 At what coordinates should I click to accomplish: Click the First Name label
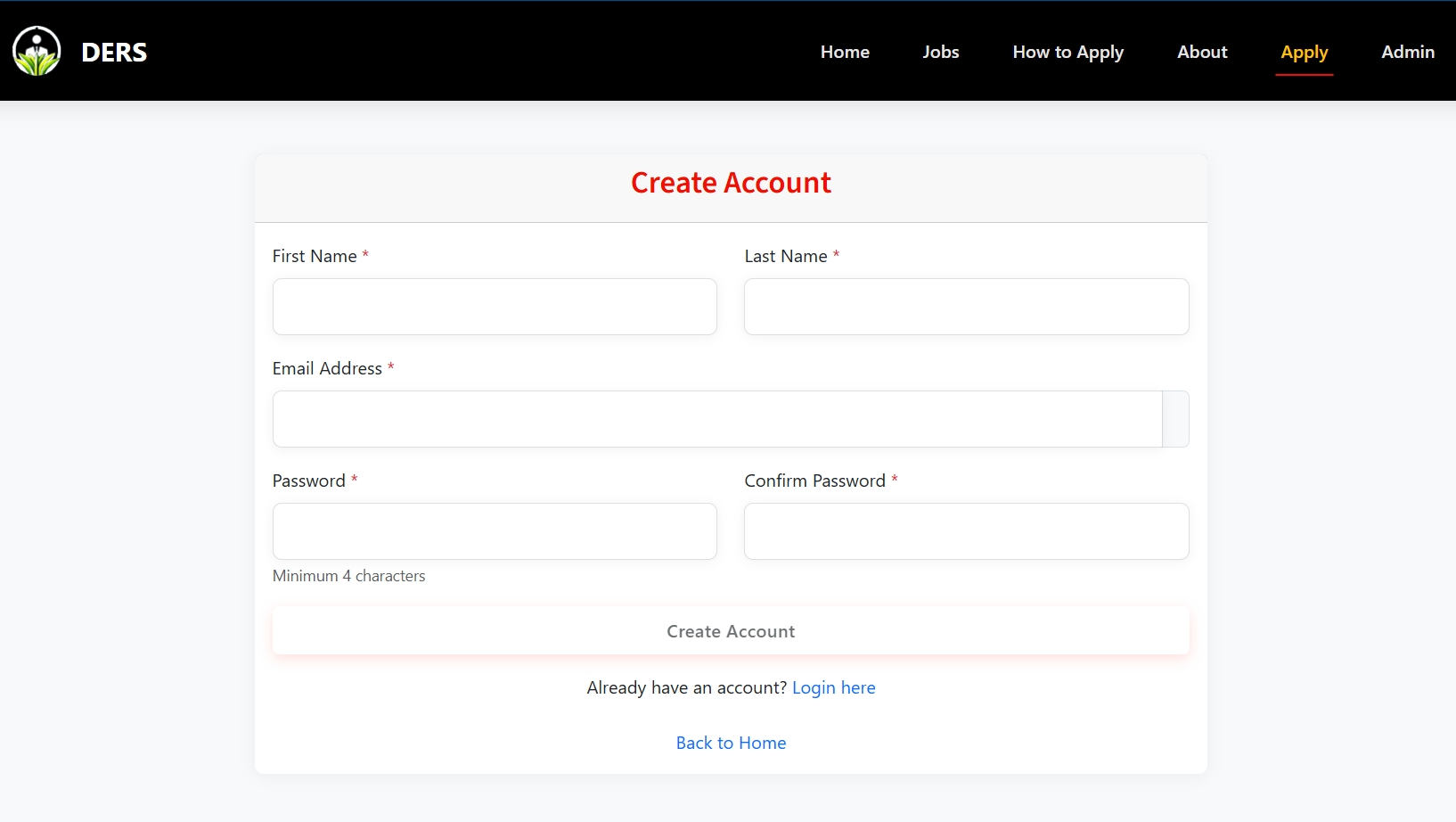point(315,256)
